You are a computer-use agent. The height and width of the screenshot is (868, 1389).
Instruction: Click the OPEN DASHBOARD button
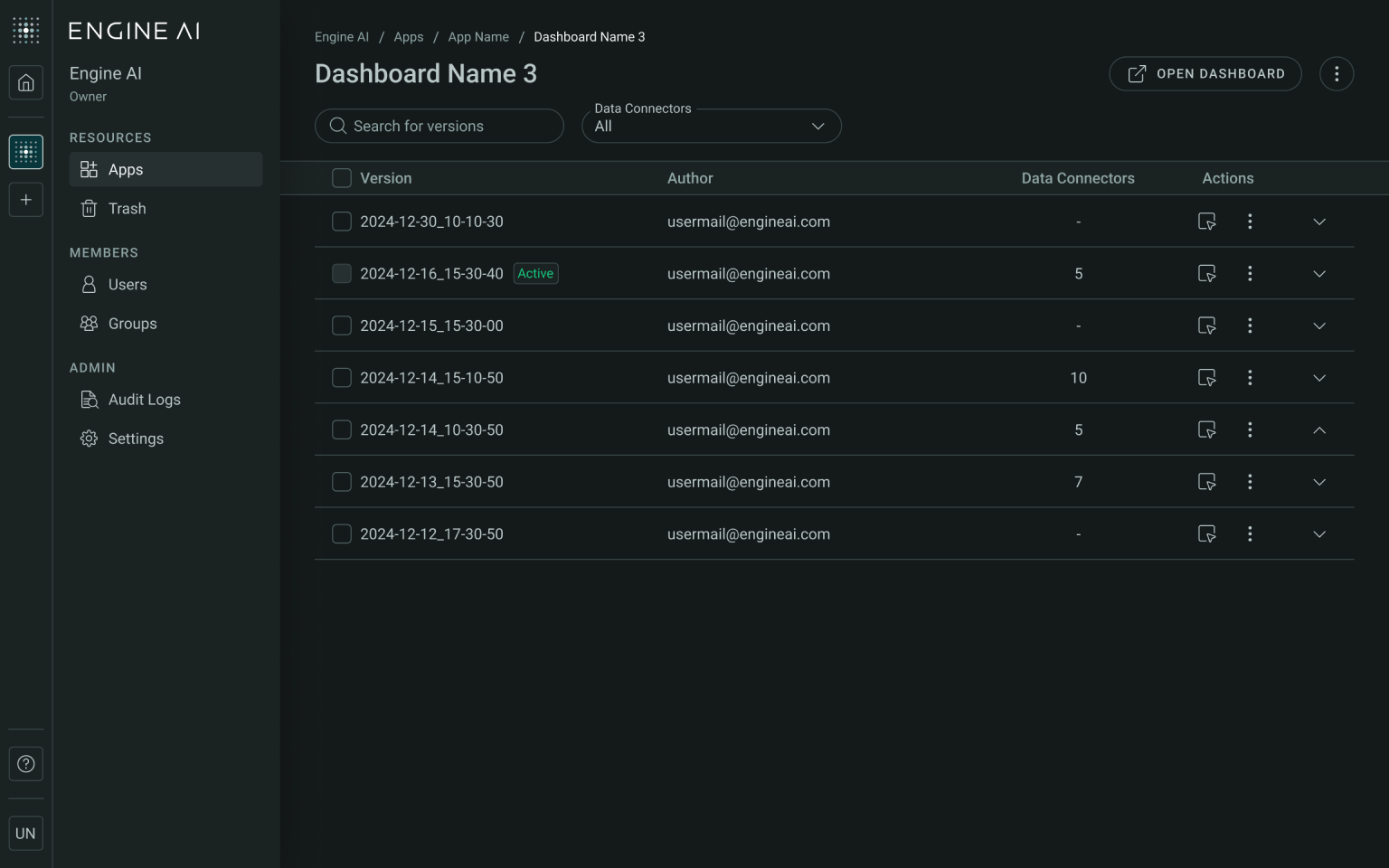point(1205,74)
